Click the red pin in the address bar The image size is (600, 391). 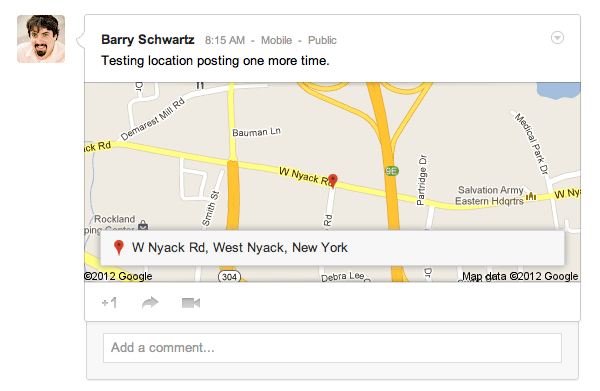[x=119, y=248]
